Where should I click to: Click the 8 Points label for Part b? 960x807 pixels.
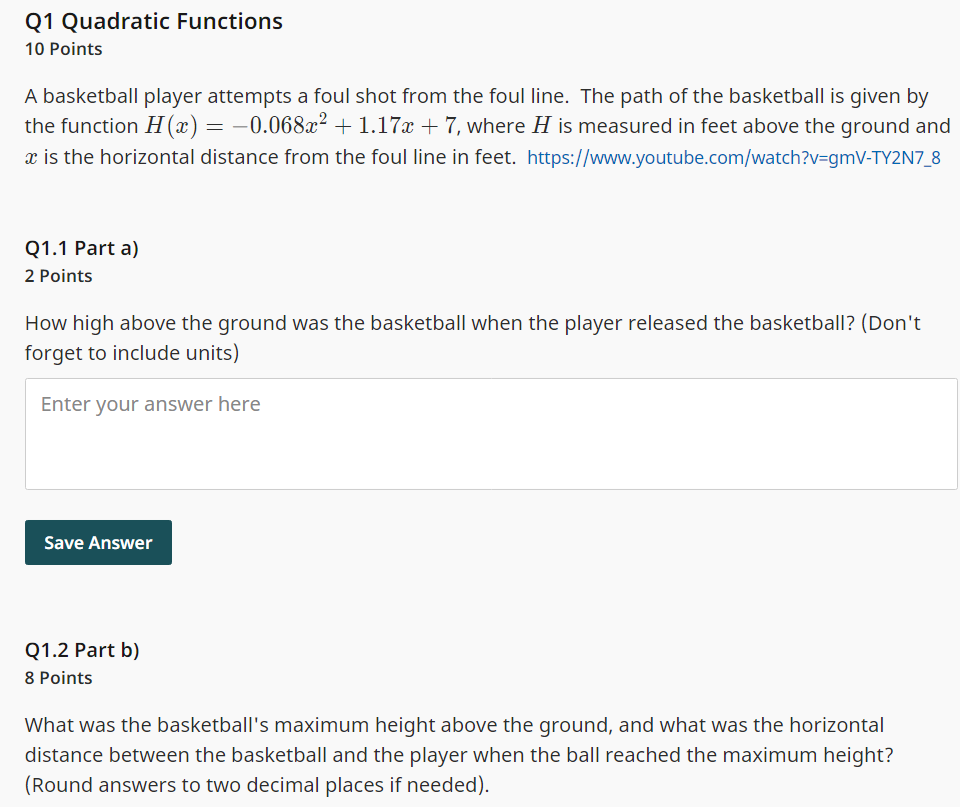58,677
